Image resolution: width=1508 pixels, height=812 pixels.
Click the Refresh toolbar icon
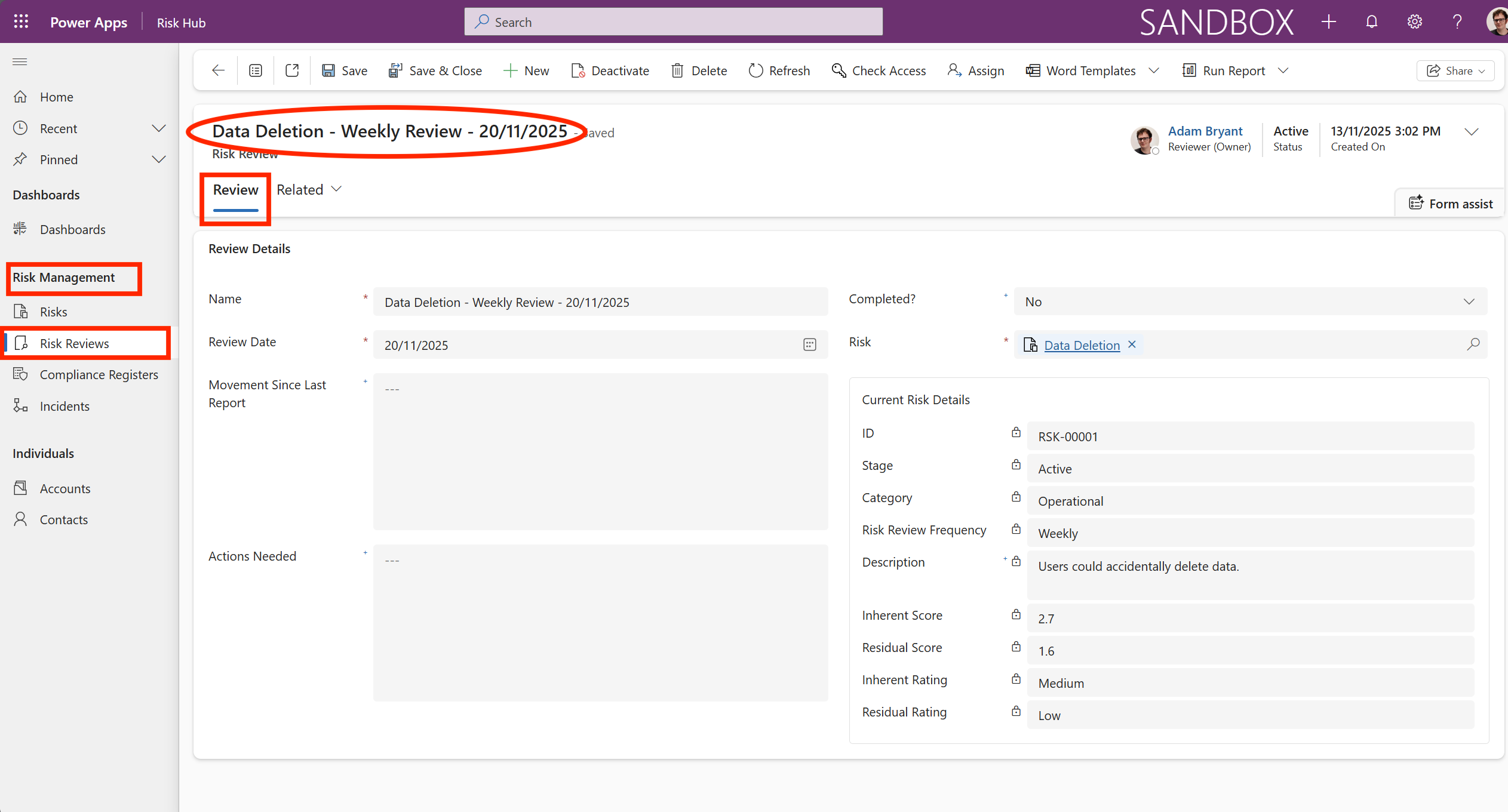pyautogui.click(x=756, y=70)
